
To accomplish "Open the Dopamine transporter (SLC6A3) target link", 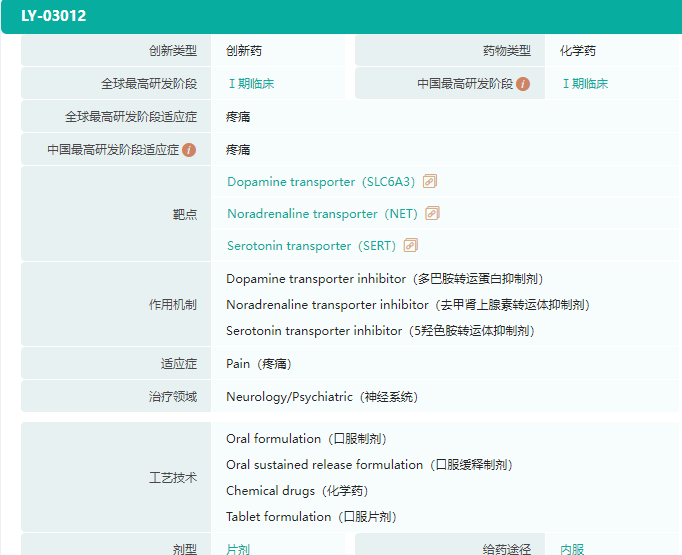I will [x=320, y=182].
